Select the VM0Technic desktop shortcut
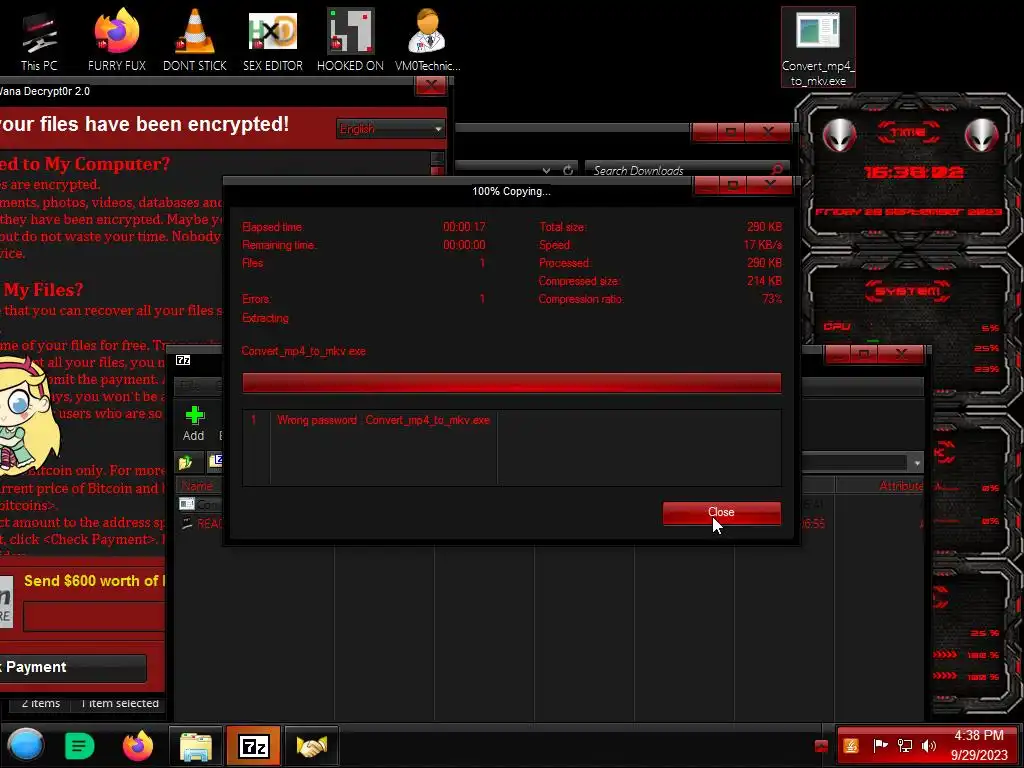This screenshot has height=768, width=1024. pos(427,40)
